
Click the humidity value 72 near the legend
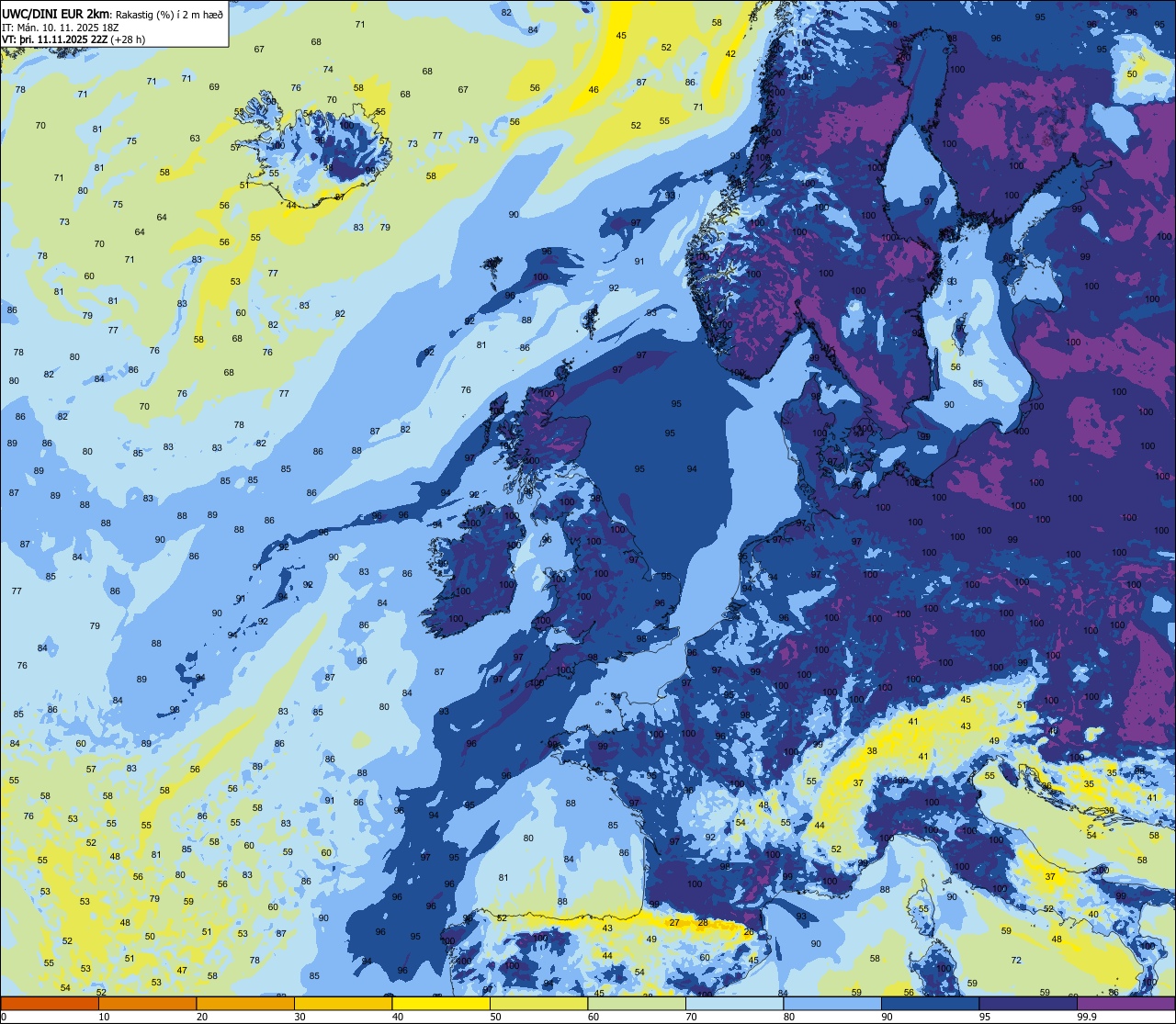(x=1016, y=960)
